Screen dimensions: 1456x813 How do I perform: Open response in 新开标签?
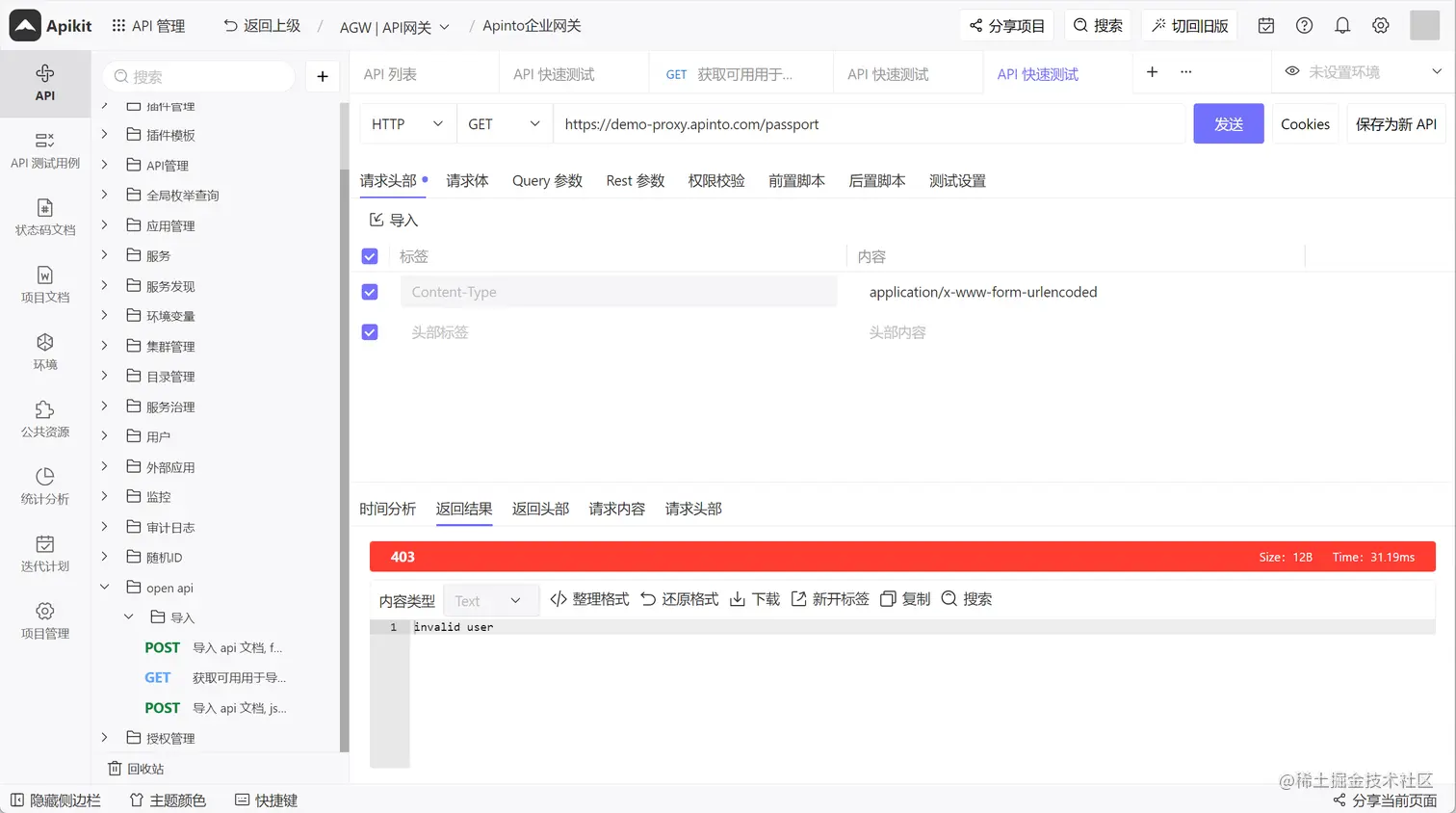click(830, 599)
